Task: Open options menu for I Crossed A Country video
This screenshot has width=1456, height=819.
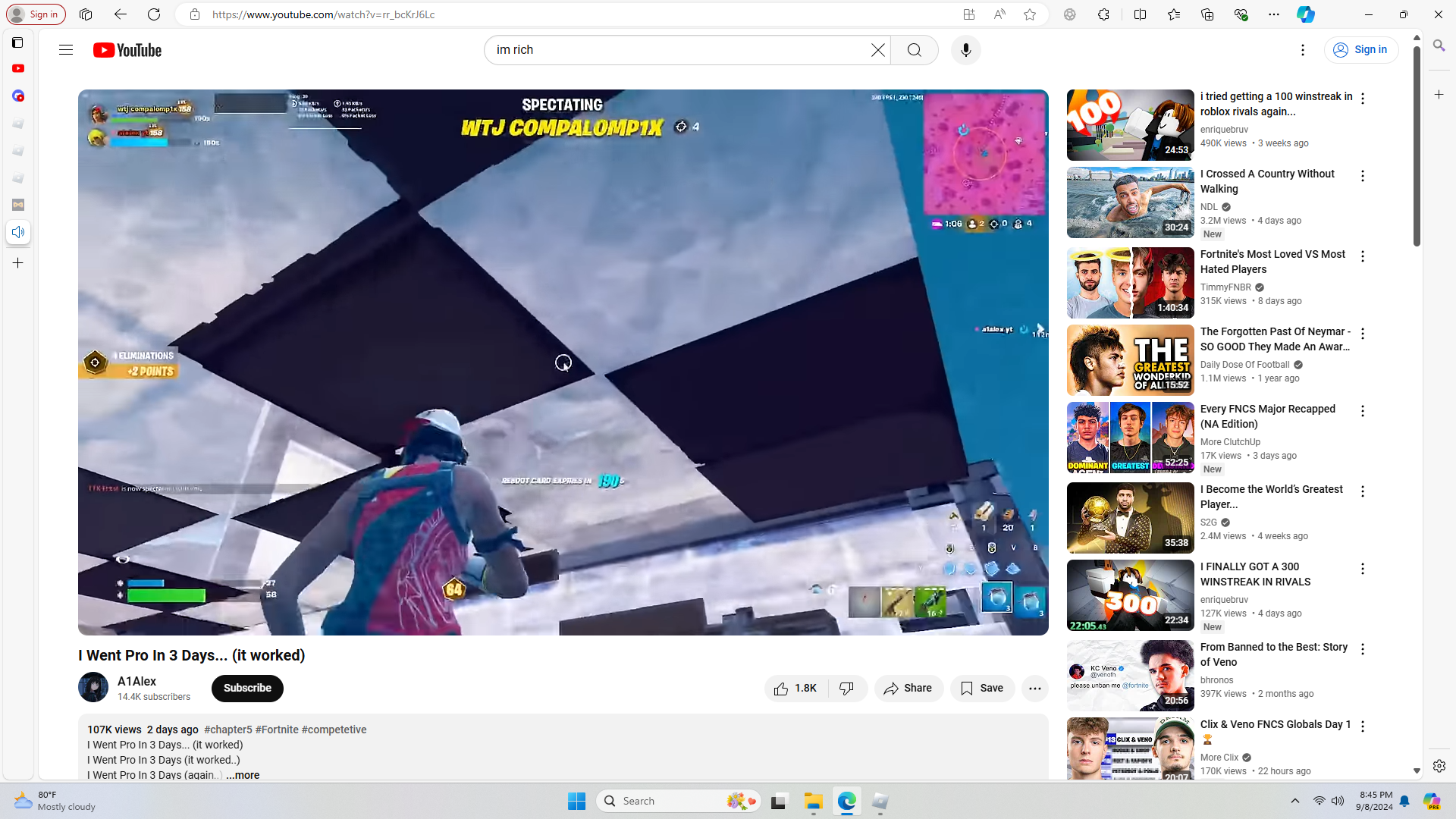Action: (x=1363, y=176)
